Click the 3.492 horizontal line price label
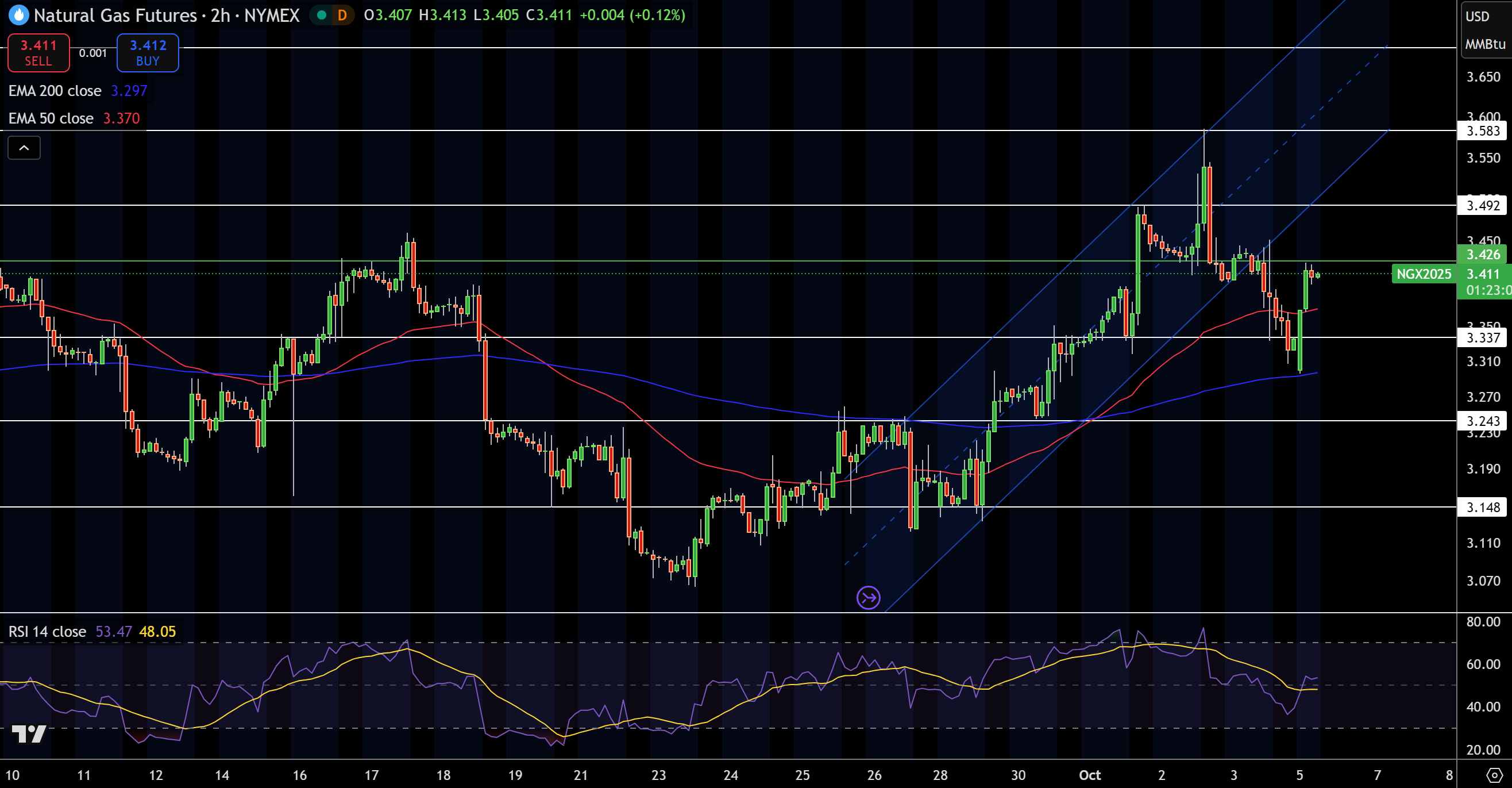1512x788 pixels. click(1483, 206)
